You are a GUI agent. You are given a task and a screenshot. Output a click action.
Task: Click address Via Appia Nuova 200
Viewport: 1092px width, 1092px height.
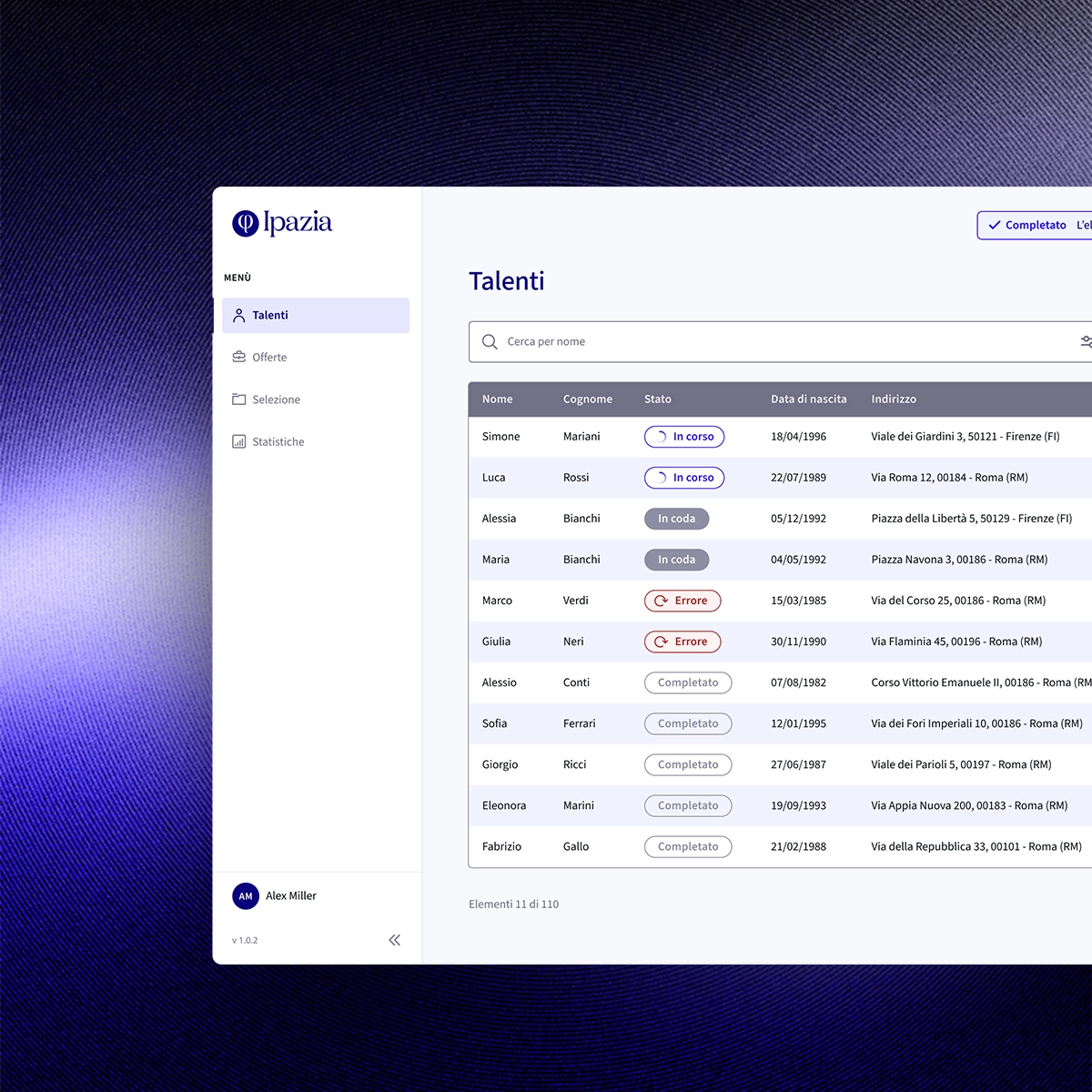point(969,805)
